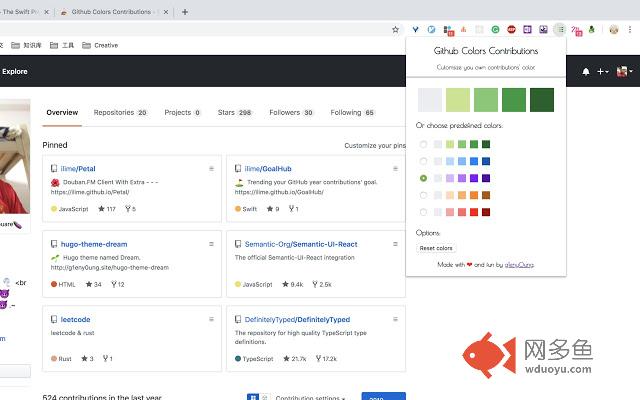Click the star count 21.7k on DefinitelyTyped
The width and height of the screenshot is (640, 400).
[x=295, y=358]
